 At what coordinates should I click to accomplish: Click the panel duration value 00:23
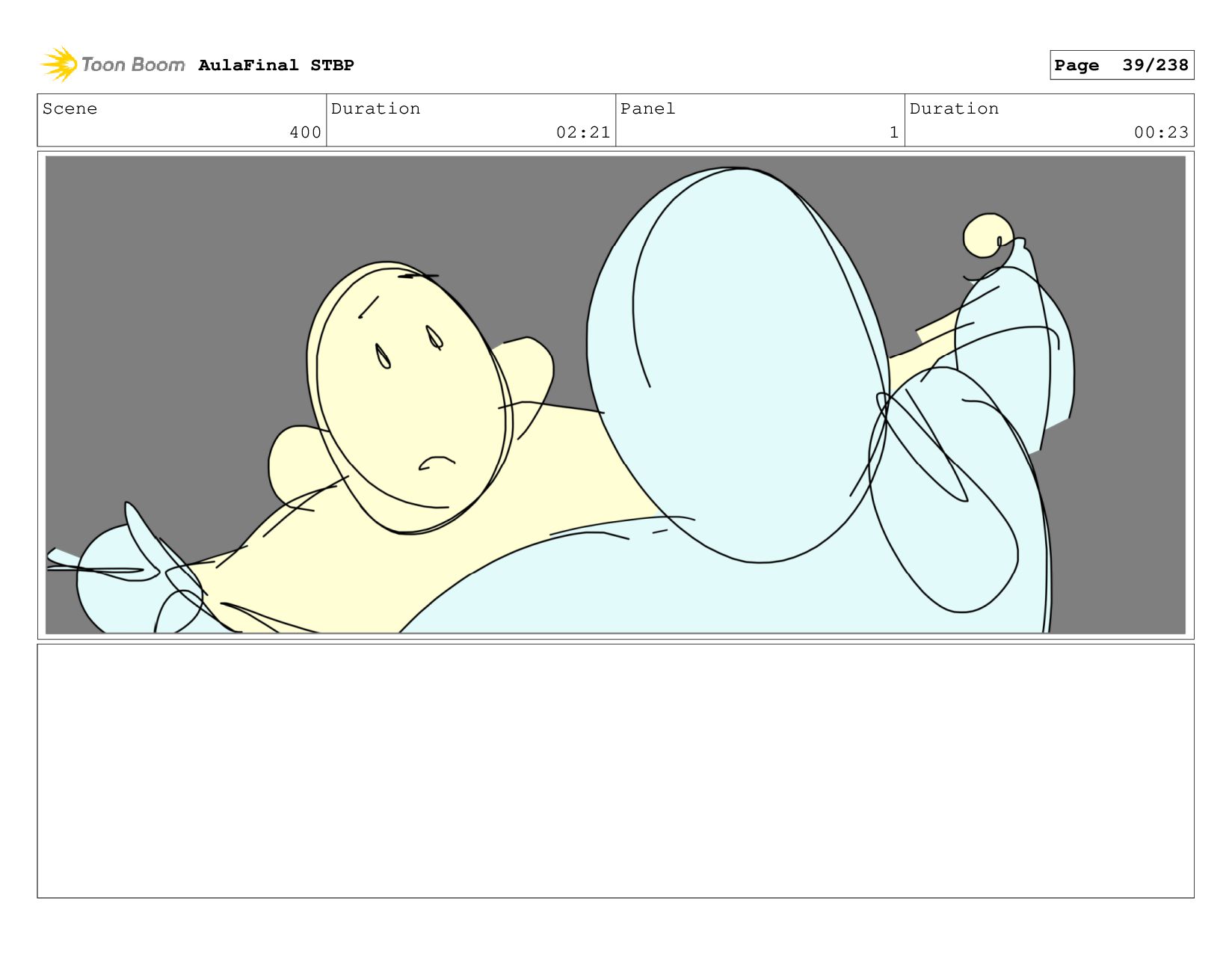[x=1161, y=132]
